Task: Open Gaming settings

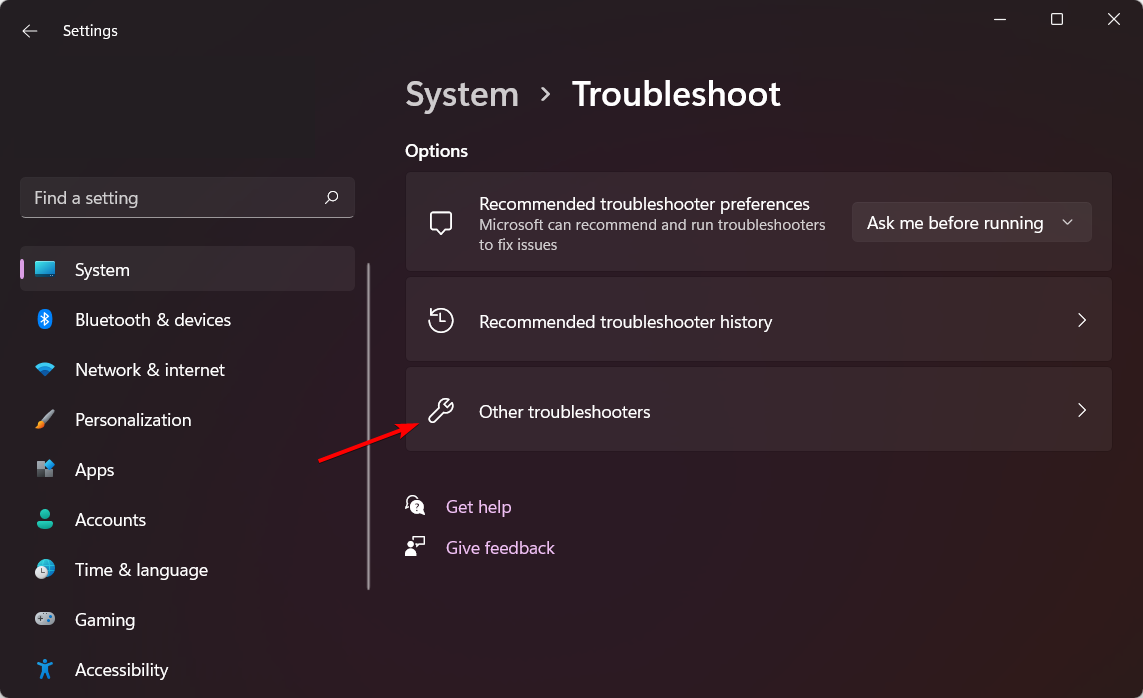Action: pyautogui.click(x=187, y=619)
